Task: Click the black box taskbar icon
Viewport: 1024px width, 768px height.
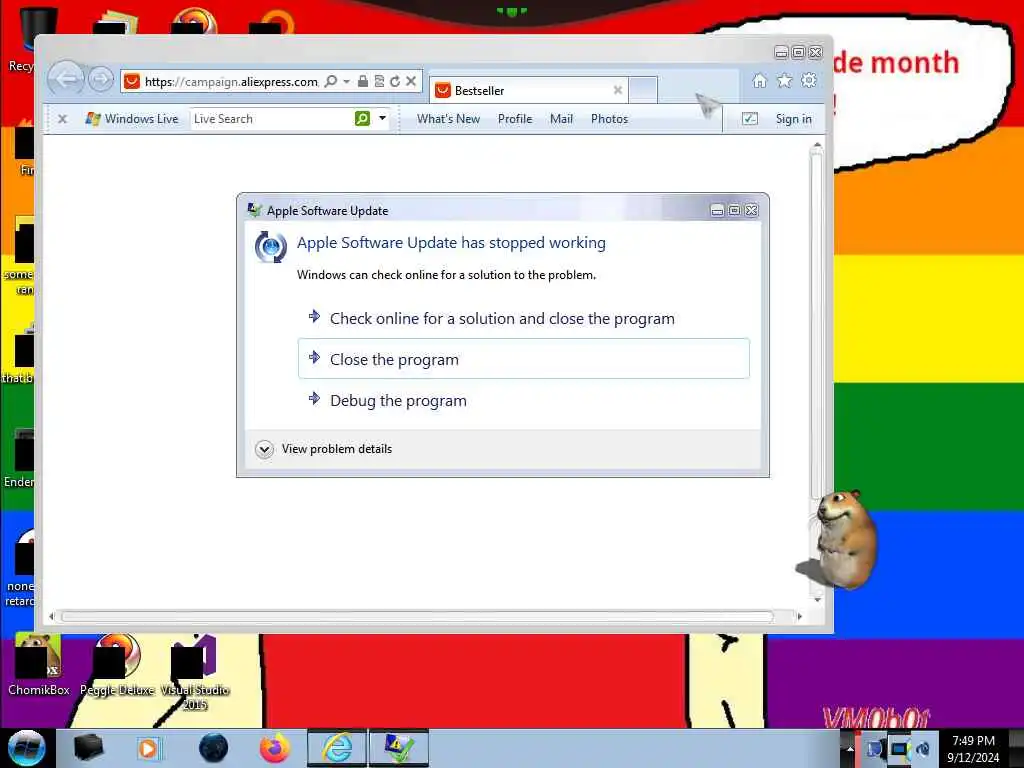Action: click(88, 748)
